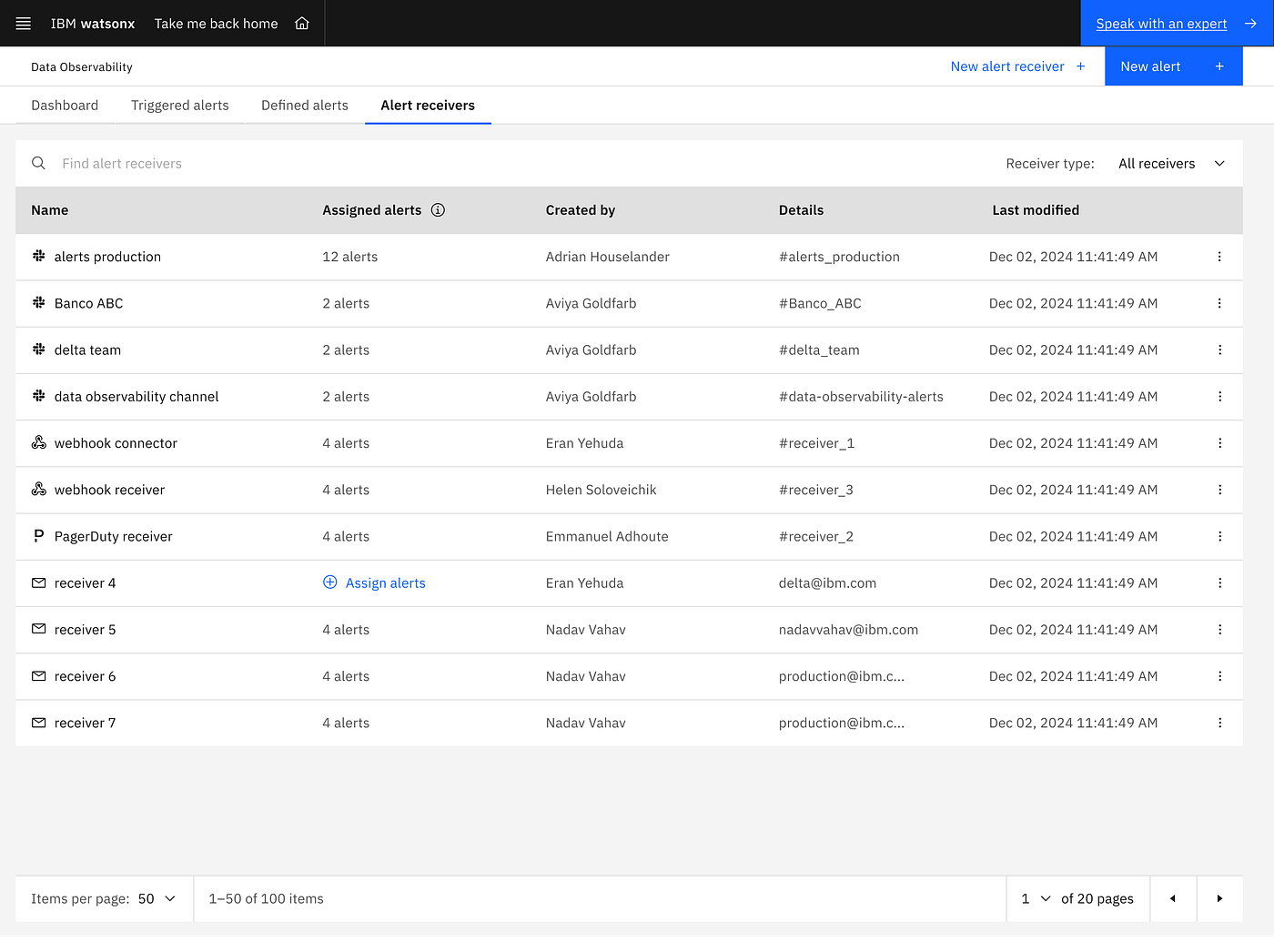Viewport: 1274px width, 952px height.
Task: Click Assign alerts link for receiver 4
Action: (x=386, y=583)
